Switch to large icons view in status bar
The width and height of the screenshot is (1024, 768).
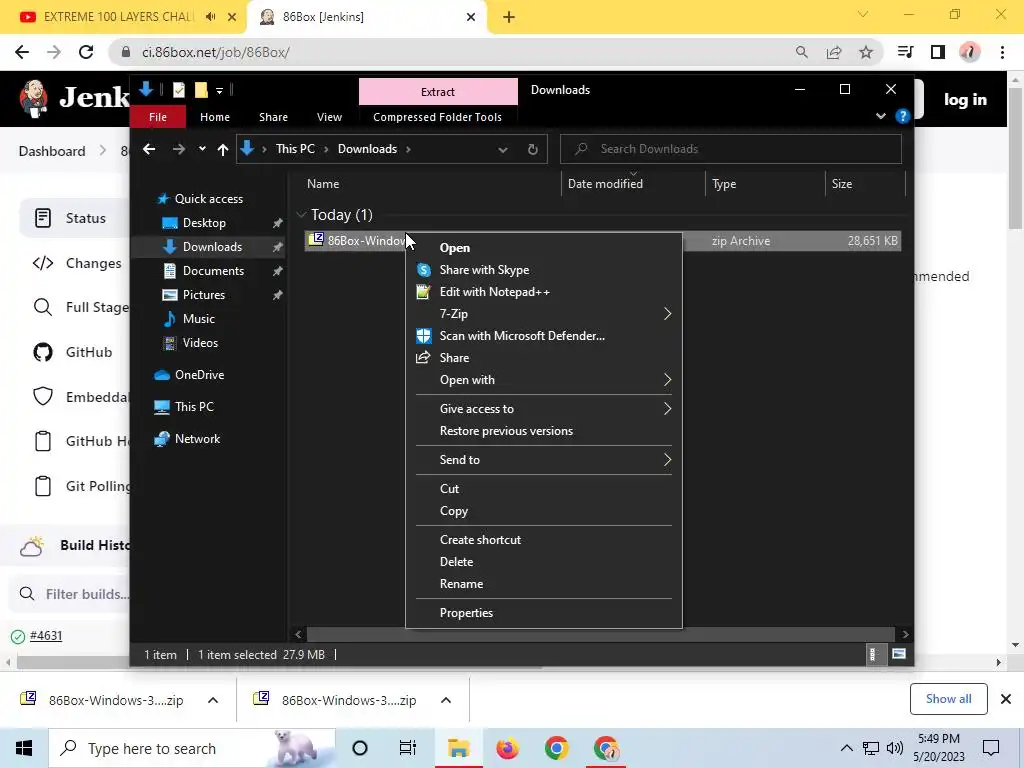pos(899,654)
